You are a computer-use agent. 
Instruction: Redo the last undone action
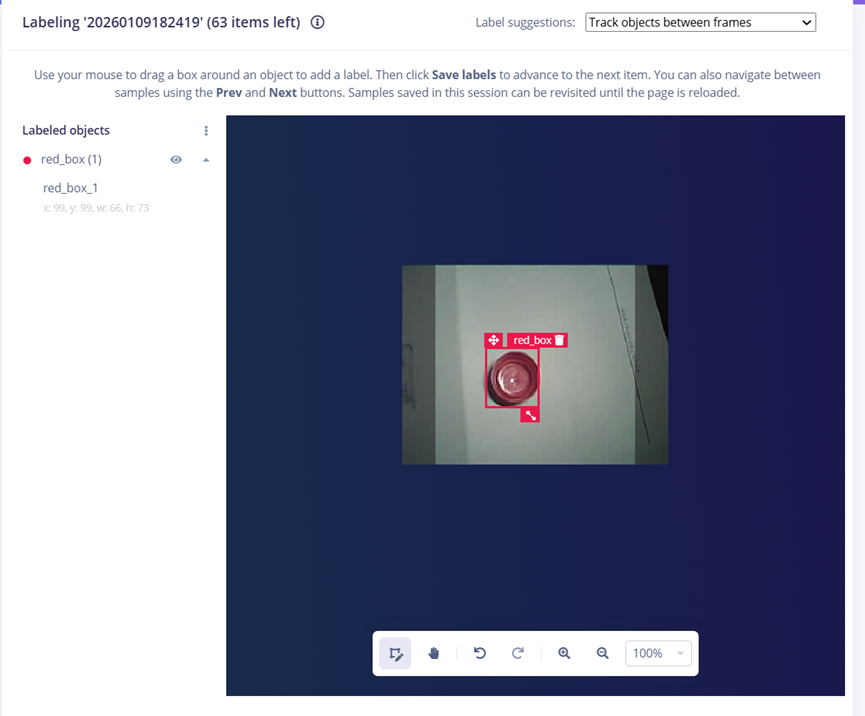(x=518, y=653)
